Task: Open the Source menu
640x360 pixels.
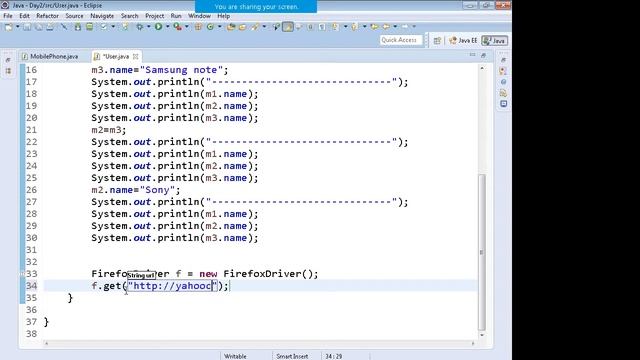Action: (74, 16)
